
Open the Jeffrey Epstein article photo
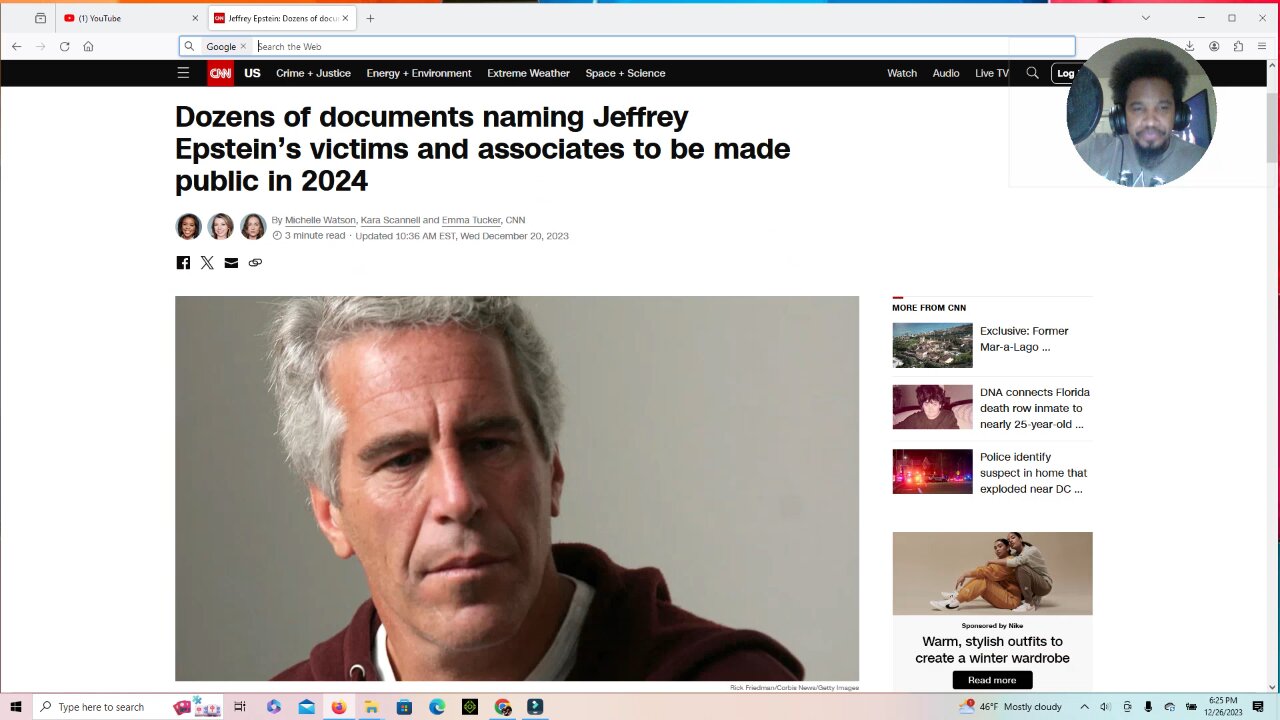(517, 488)
